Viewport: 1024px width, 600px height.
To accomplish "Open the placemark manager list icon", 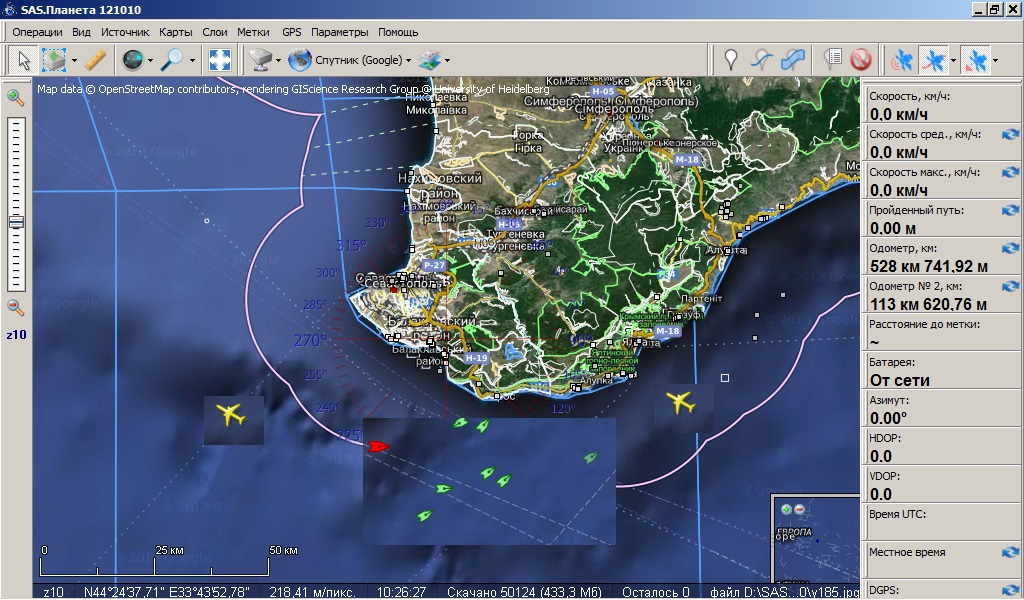I will point(832,60).
